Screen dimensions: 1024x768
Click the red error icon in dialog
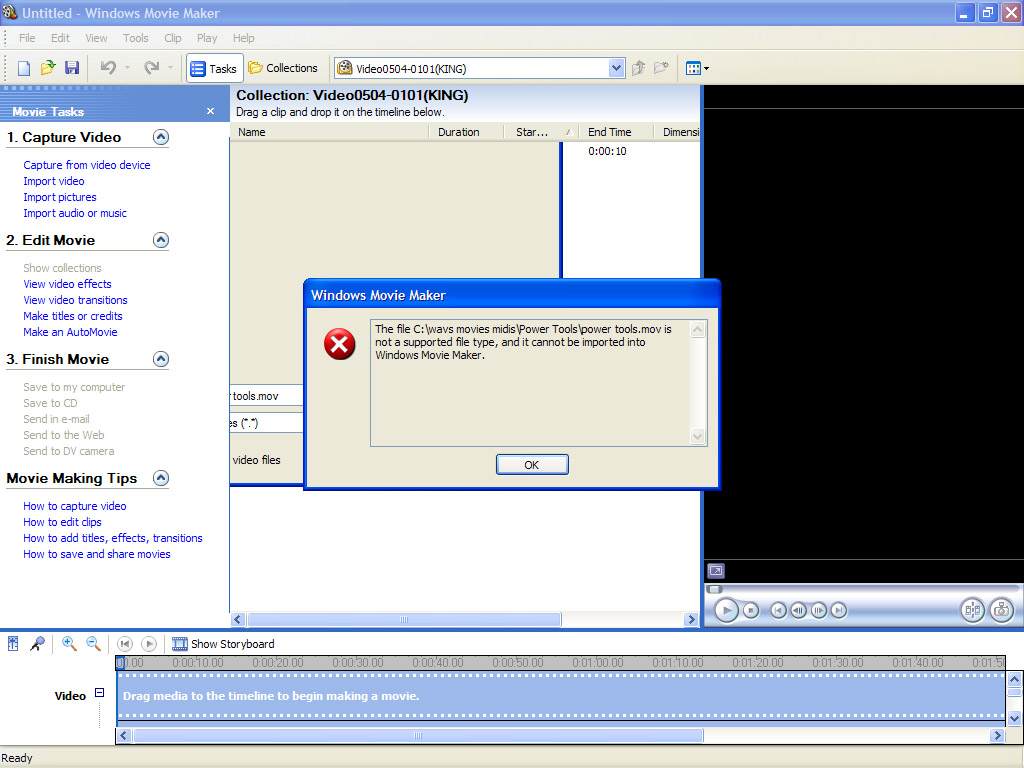(340, 344)
